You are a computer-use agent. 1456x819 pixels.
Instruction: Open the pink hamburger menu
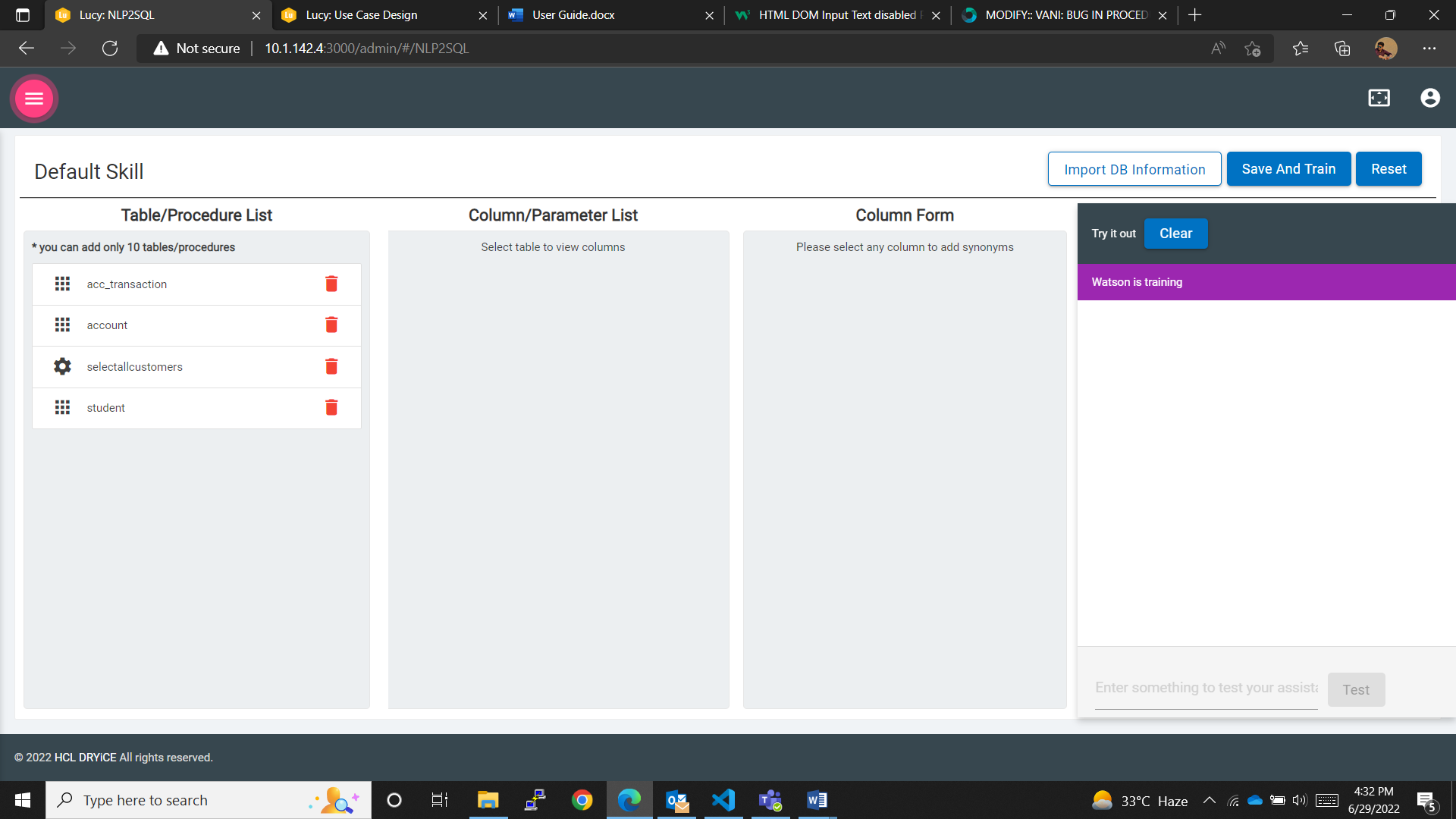pos(34,99)
